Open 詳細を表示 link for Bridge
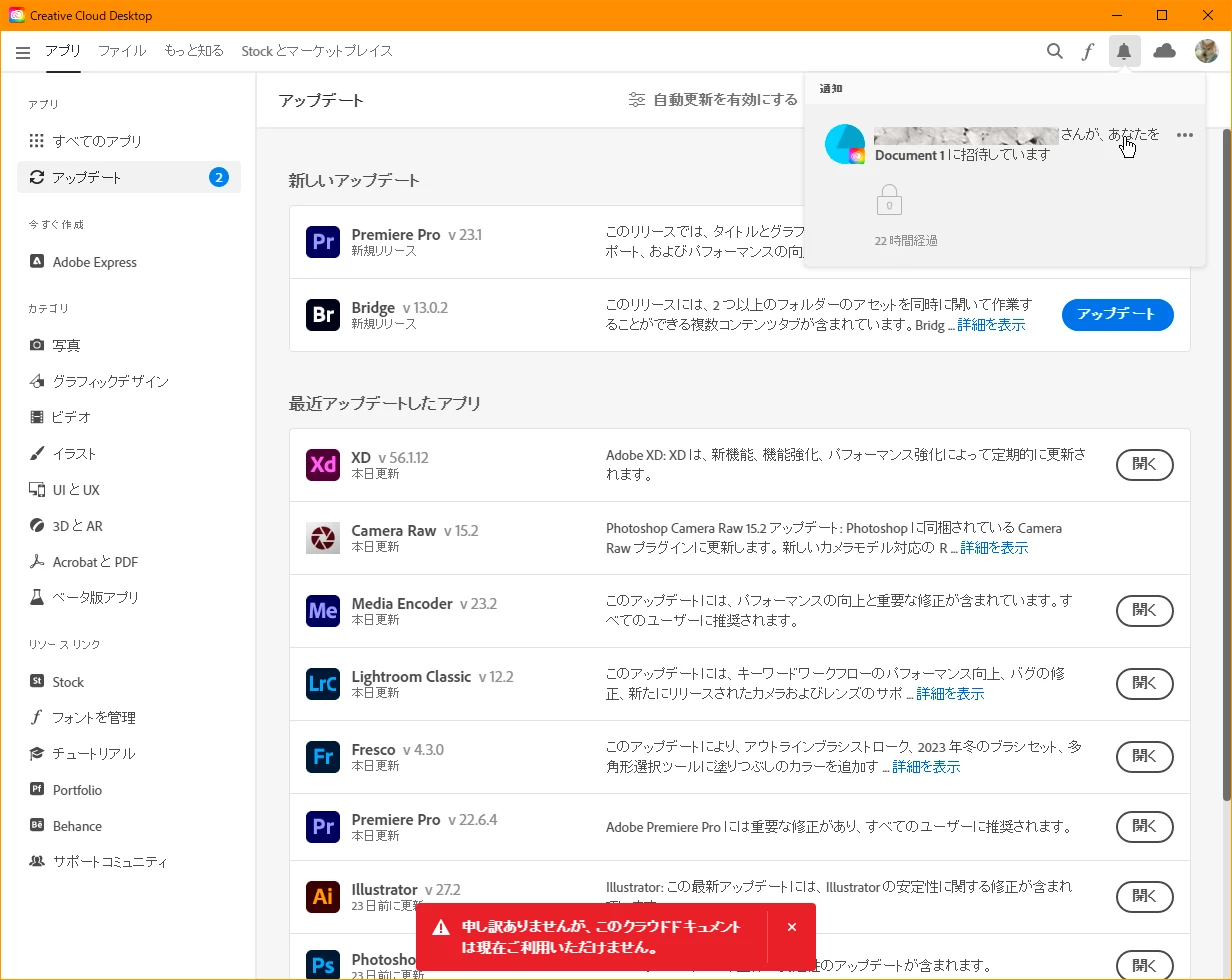This screenshot has height=980, width=1232. [x=991, y=325]
